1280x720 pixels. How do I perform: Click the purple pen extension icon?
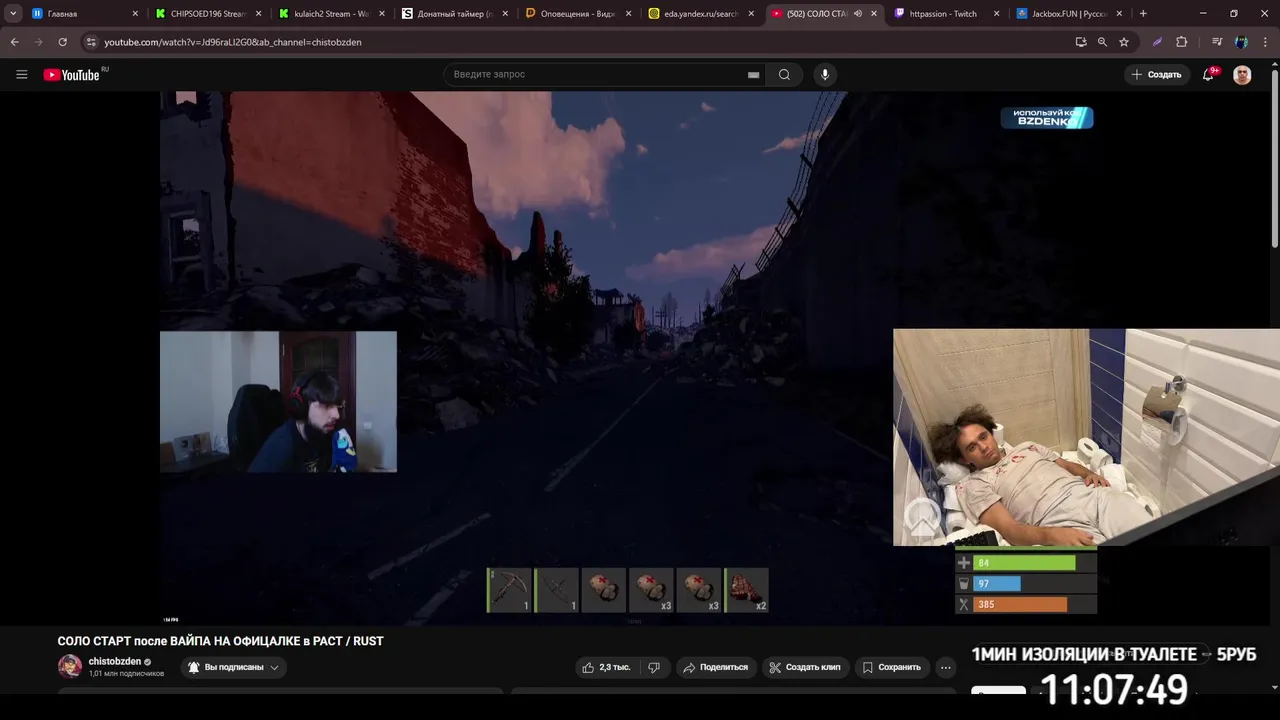[x=1157, y=42]
